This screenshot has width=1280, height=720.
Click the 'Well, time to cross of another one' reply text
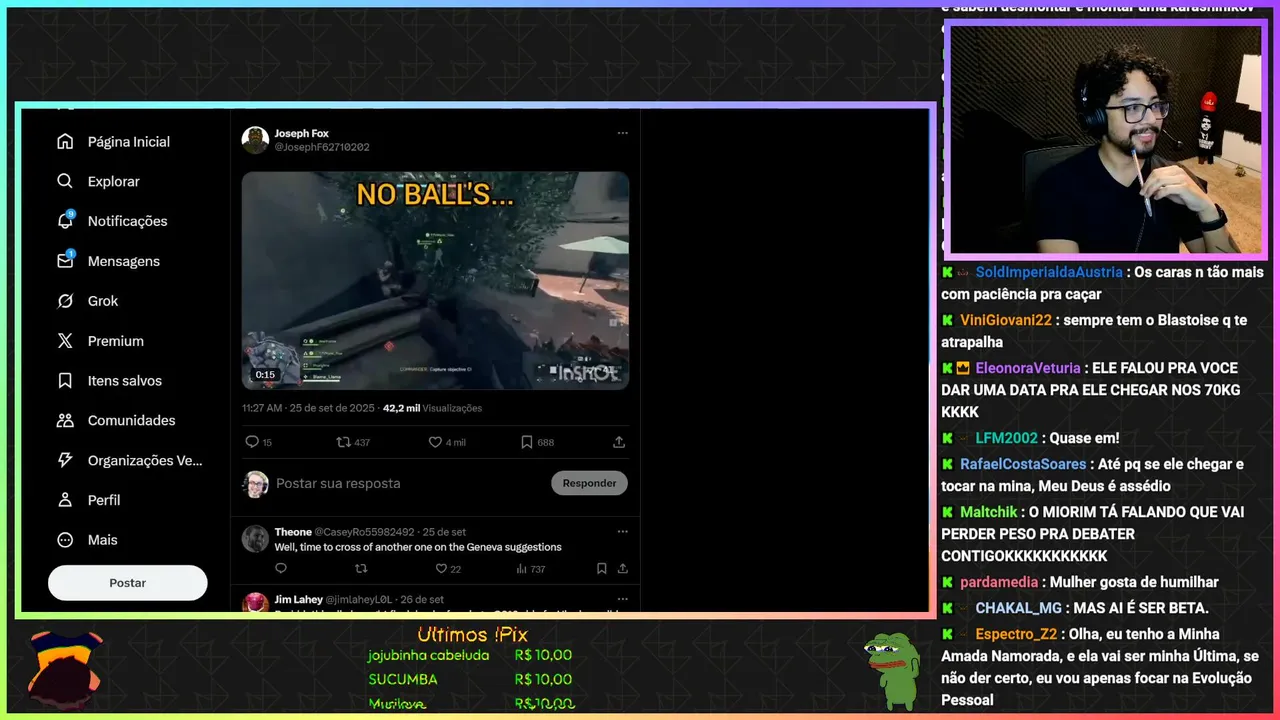coord(418,547)
